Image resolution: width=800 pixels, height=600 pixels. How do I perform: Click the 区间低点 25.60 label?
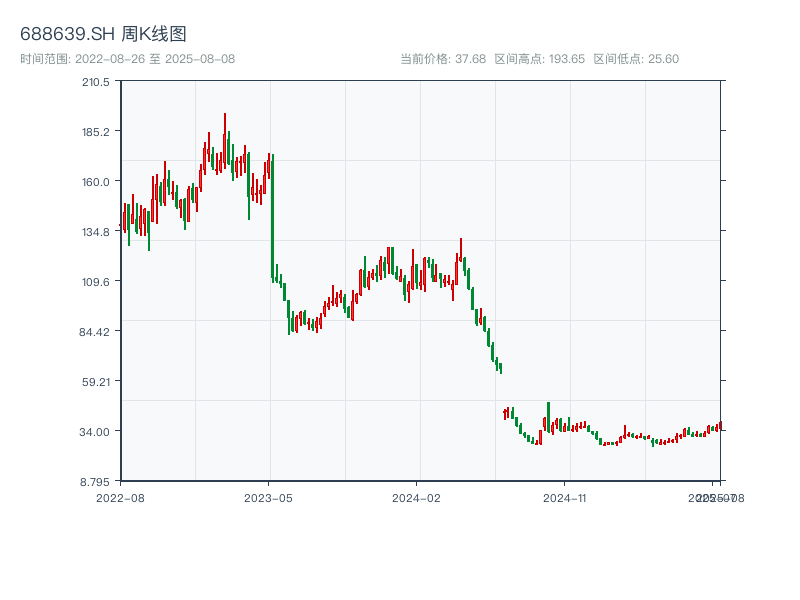point(636,59)
